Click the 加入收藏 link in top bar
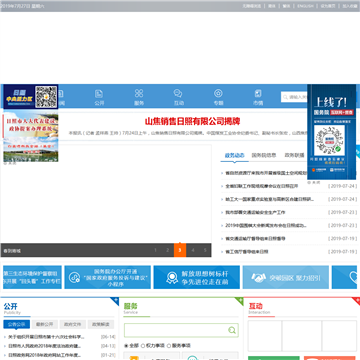 click(350, 6)
